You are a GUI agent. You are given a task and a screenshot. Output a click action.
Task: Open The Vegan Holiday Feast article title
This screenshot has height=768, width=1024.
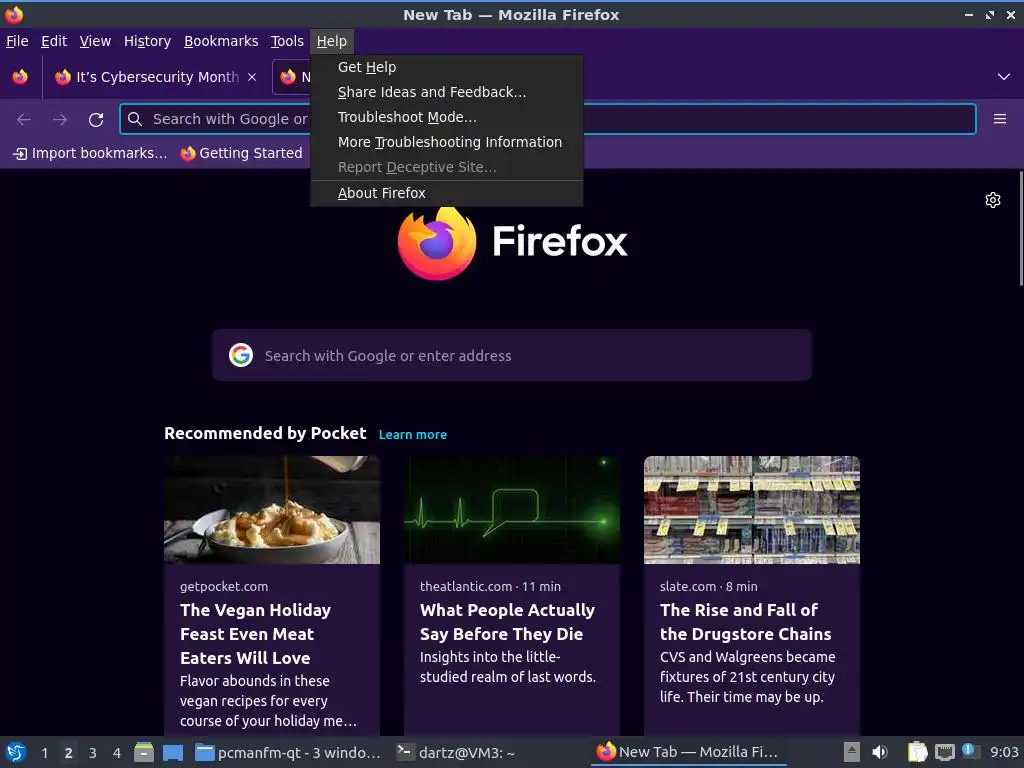click(256, 634)
